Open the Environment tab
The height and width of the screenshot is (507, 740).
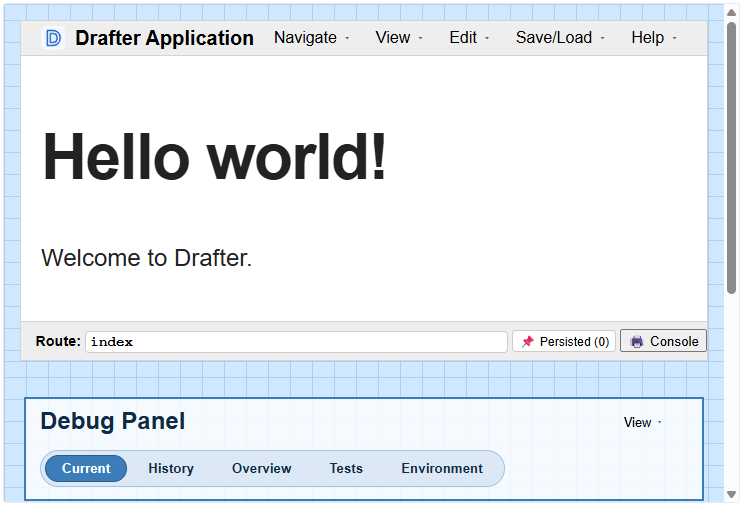442,468
